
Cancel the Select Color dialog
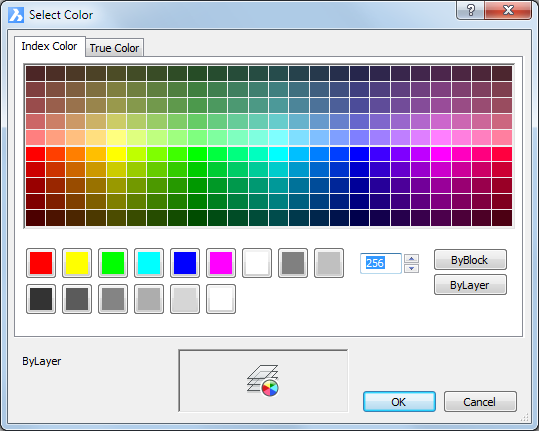click(480, 401)
